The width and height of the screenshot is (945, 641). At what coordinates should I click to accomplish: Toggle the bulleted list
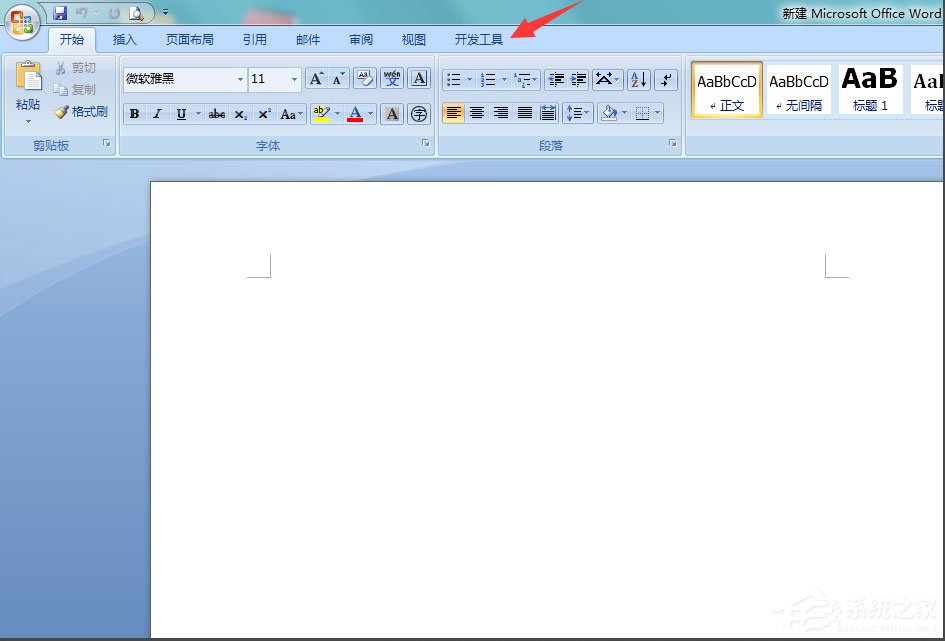click(x=454, y=78)
